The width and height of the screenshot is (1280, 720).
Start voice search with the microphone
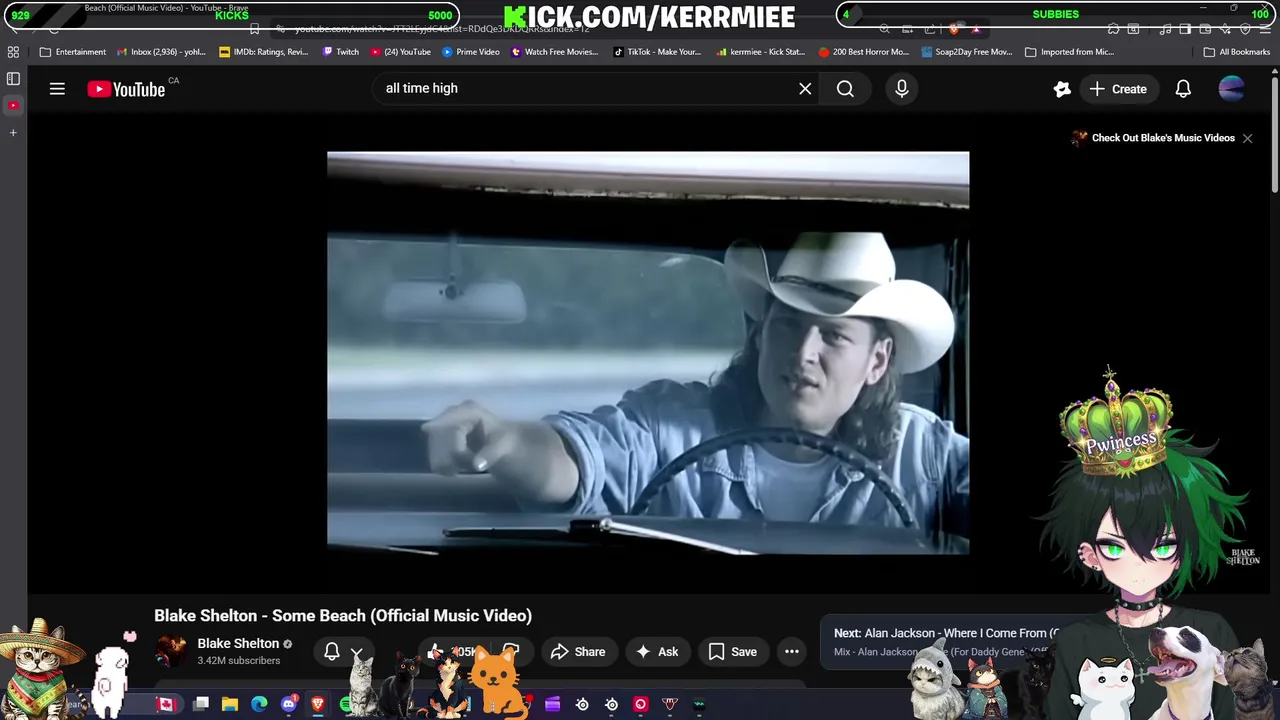point(901,89)
